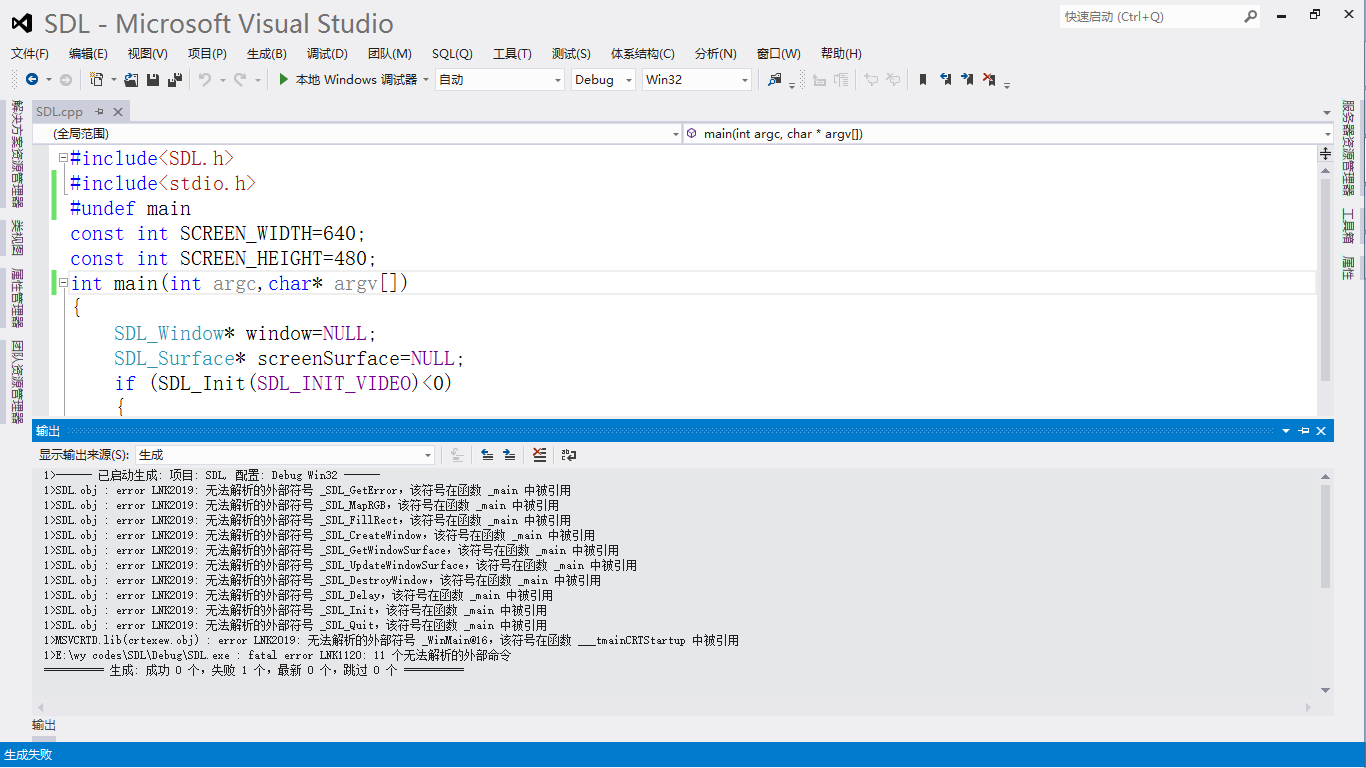Open the 服务器资源管理器 right side tab
This screenshot has height=768, width=1366.
1348,147
